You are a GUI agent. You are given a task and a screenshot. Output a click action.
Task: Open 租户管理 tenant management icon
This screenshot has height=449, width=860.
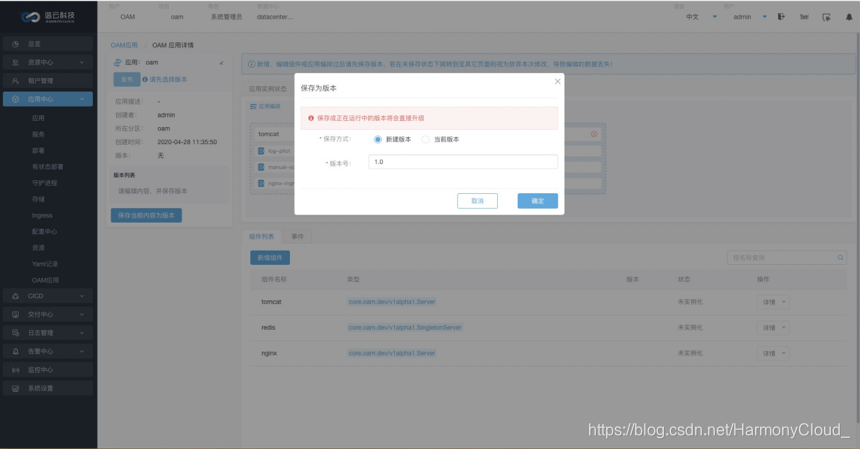tap(15, 81)
